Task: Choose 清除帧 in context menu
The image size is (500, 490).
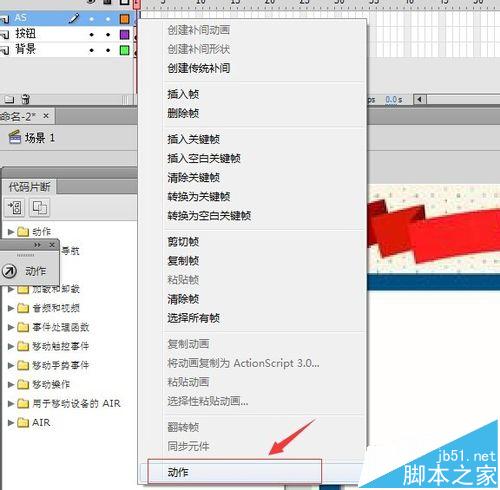Action: tap(183, 299)
